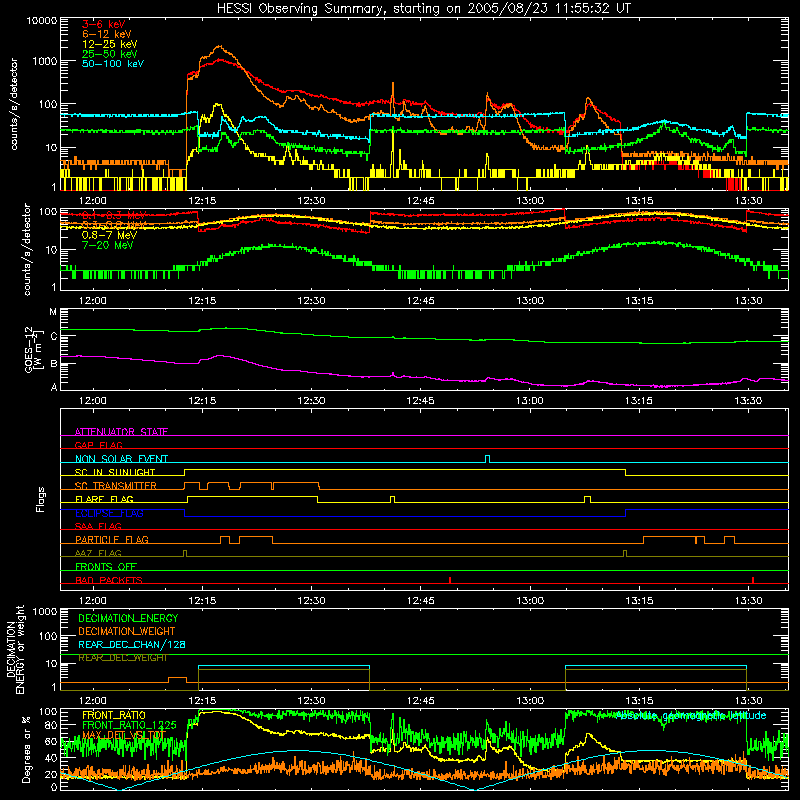The height and width of the screenshot is (800, 800).
Task: Click the C class tick on GOES plot
Action: tap(54, 336)
